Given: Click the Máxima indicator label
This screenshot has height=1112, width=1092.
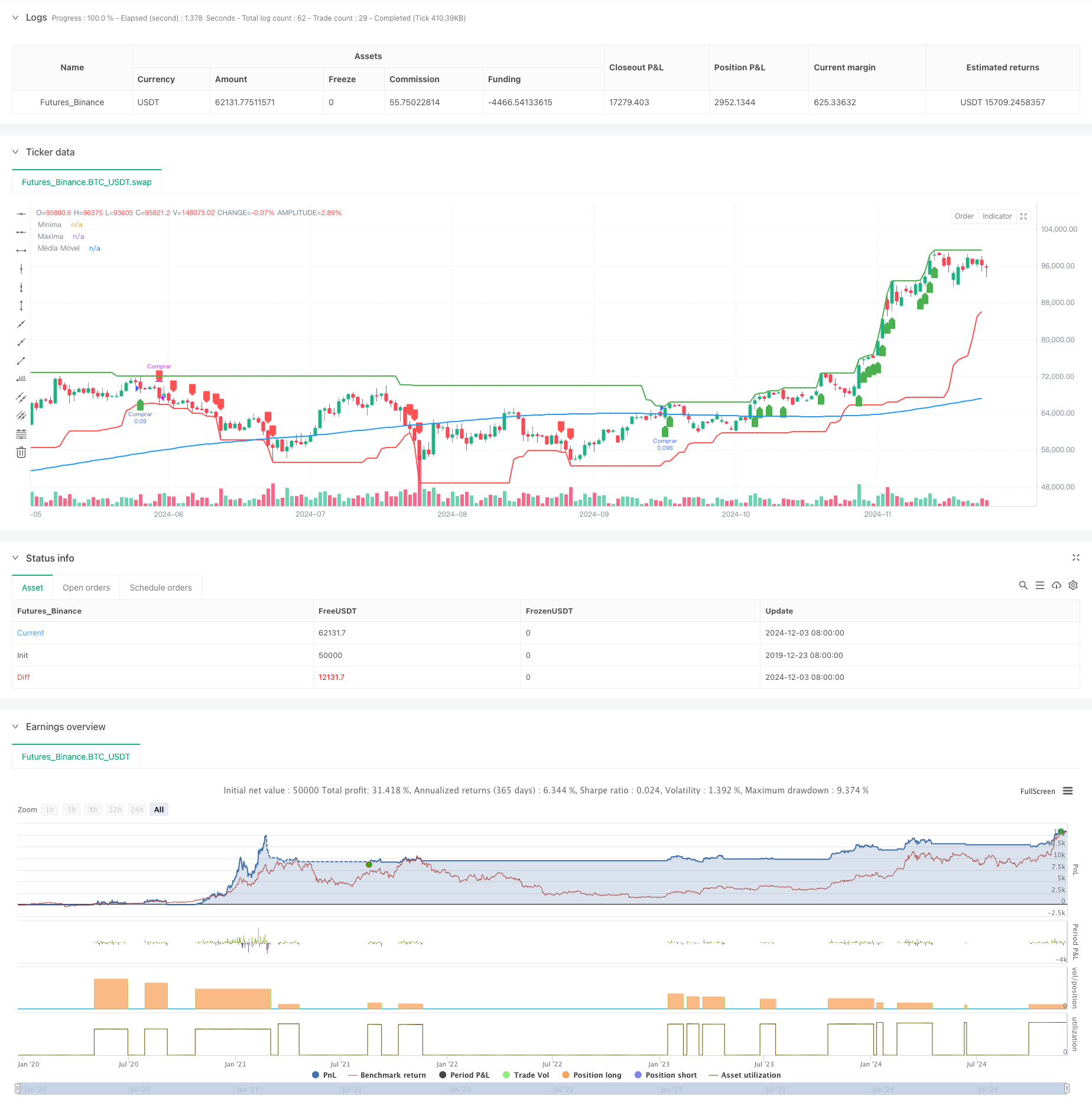Looking at the screenshot, I should [50, 236].
